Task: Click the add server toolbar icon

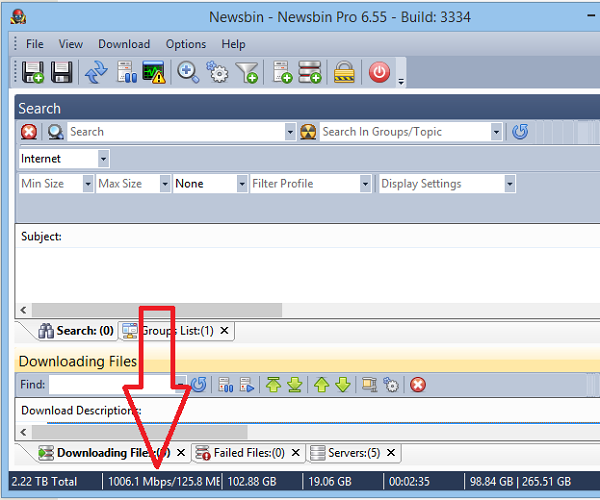Action: (282, 72)
